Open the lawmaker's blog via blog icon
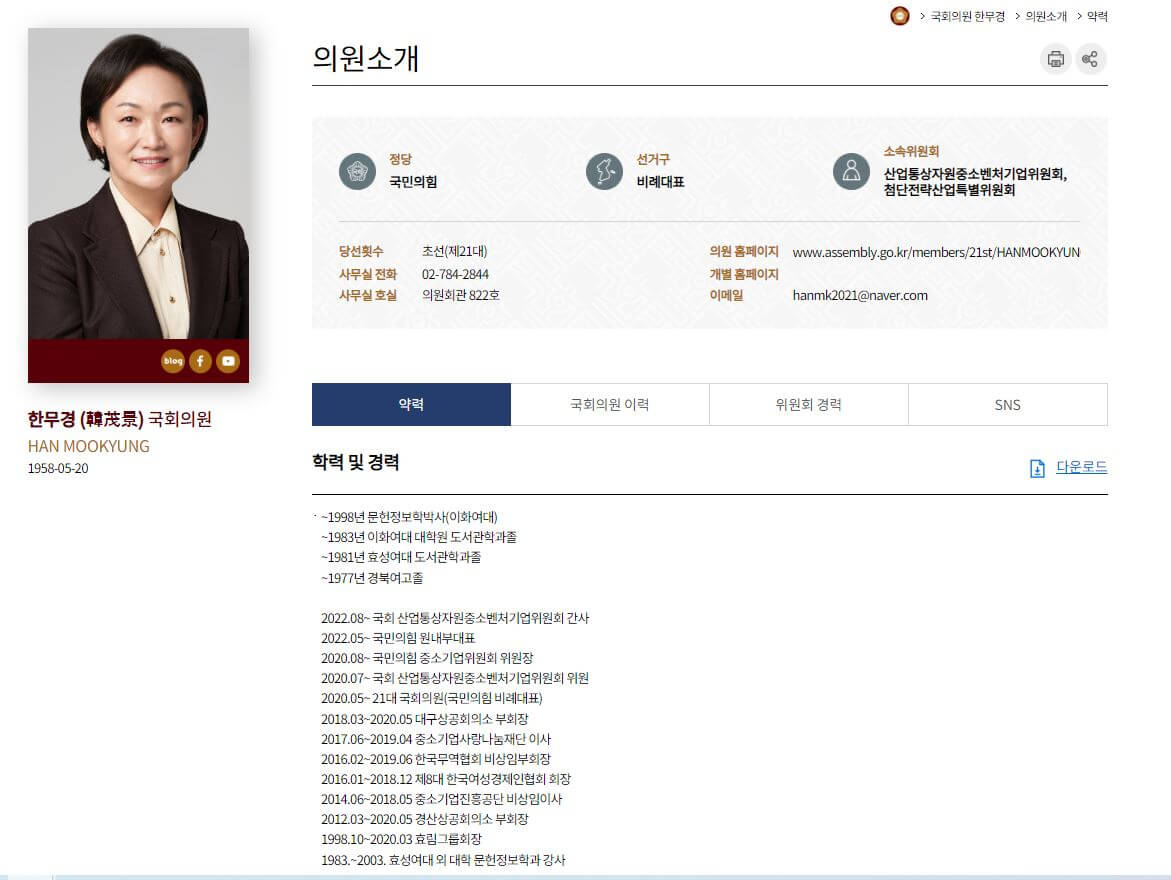 pos(172,361)
